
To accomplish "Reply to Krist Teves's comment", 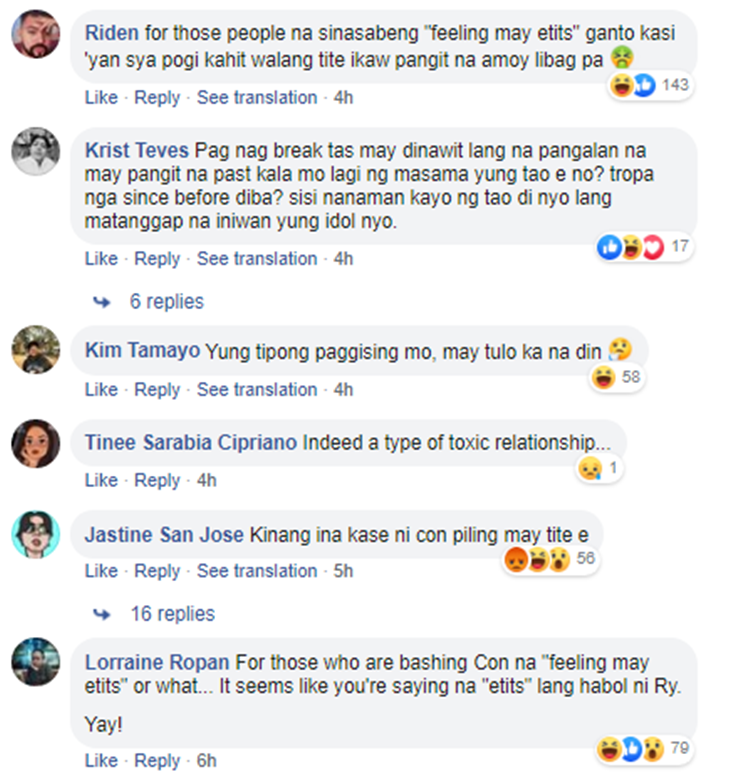I will point(157,258).
